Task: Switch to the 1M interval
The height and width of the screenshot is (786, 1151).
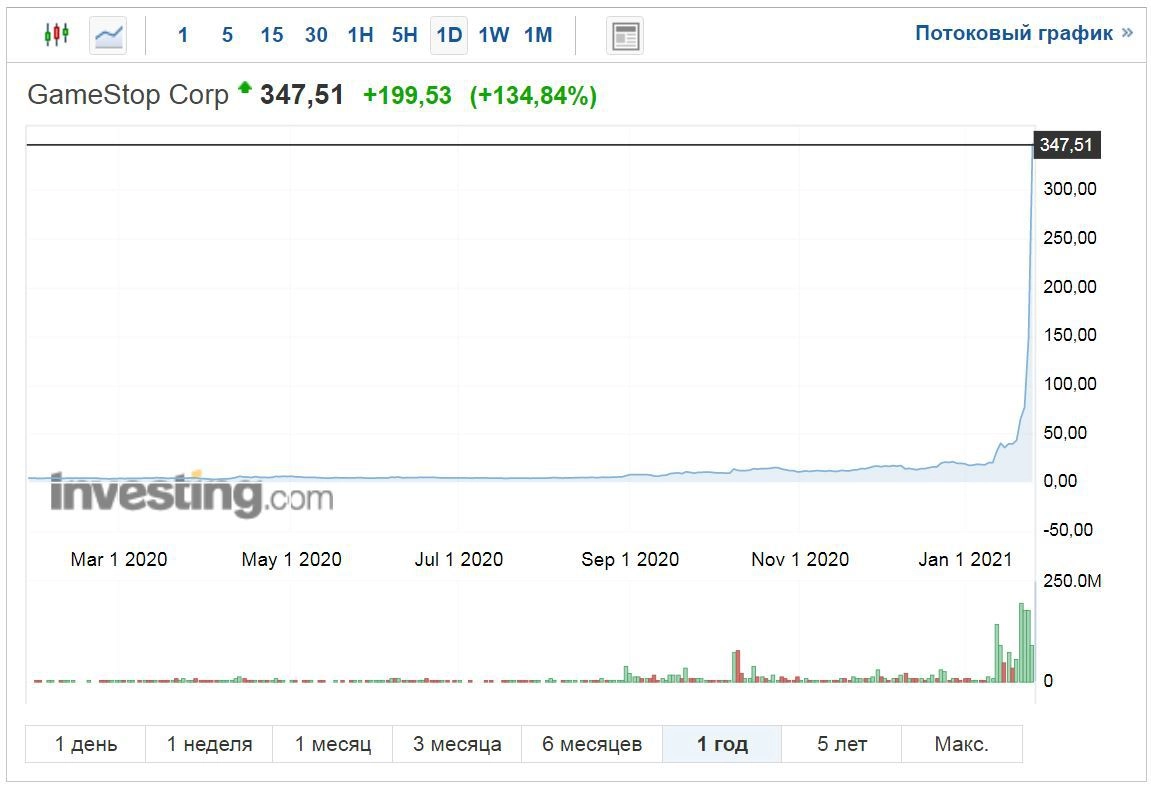Action: point(538,35)
